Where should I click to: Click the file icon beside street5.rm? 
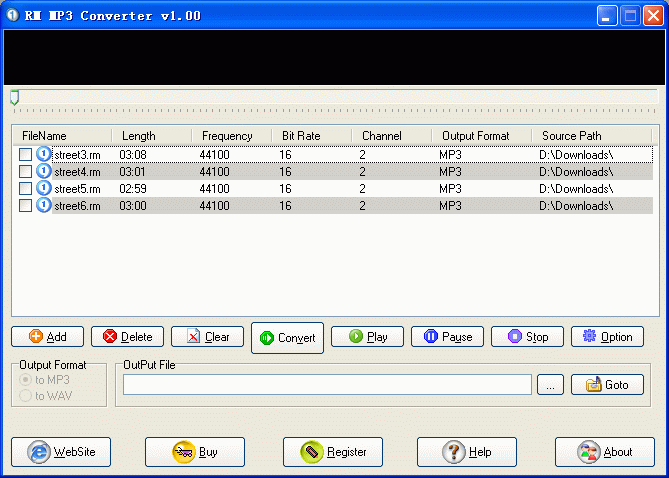coord(43,188)
